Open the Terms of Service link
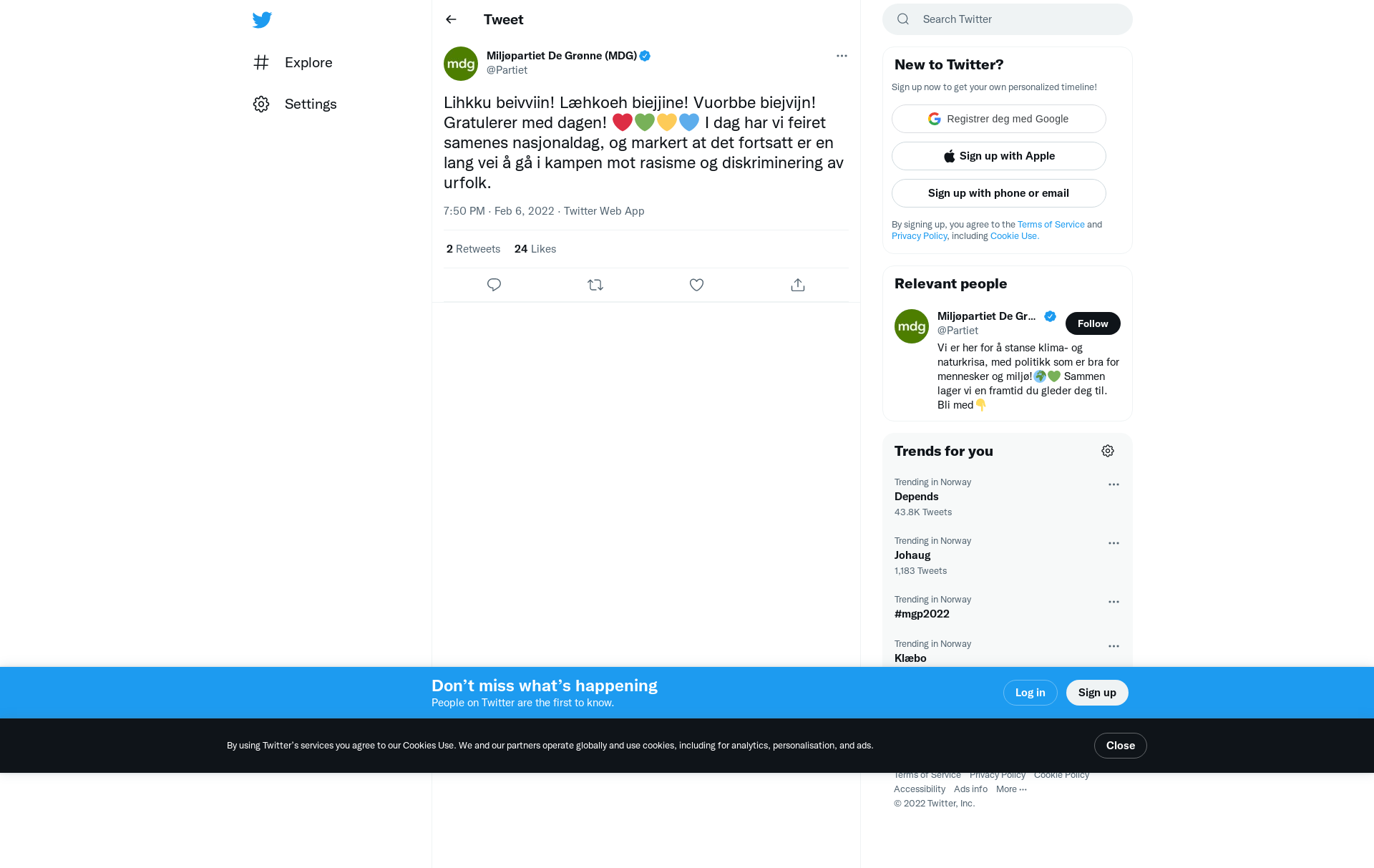1374x868 pixels. click(1051, 224)
